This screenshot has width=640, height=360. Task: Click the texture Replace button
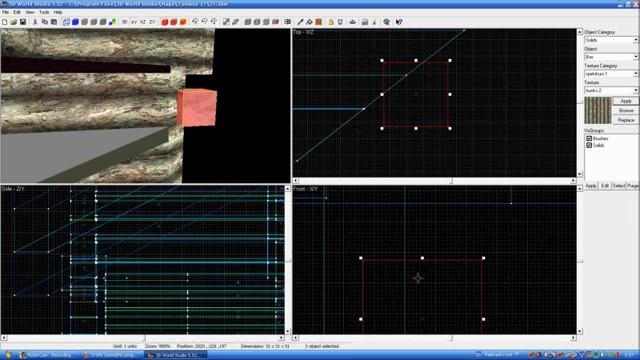pos(626,120)
